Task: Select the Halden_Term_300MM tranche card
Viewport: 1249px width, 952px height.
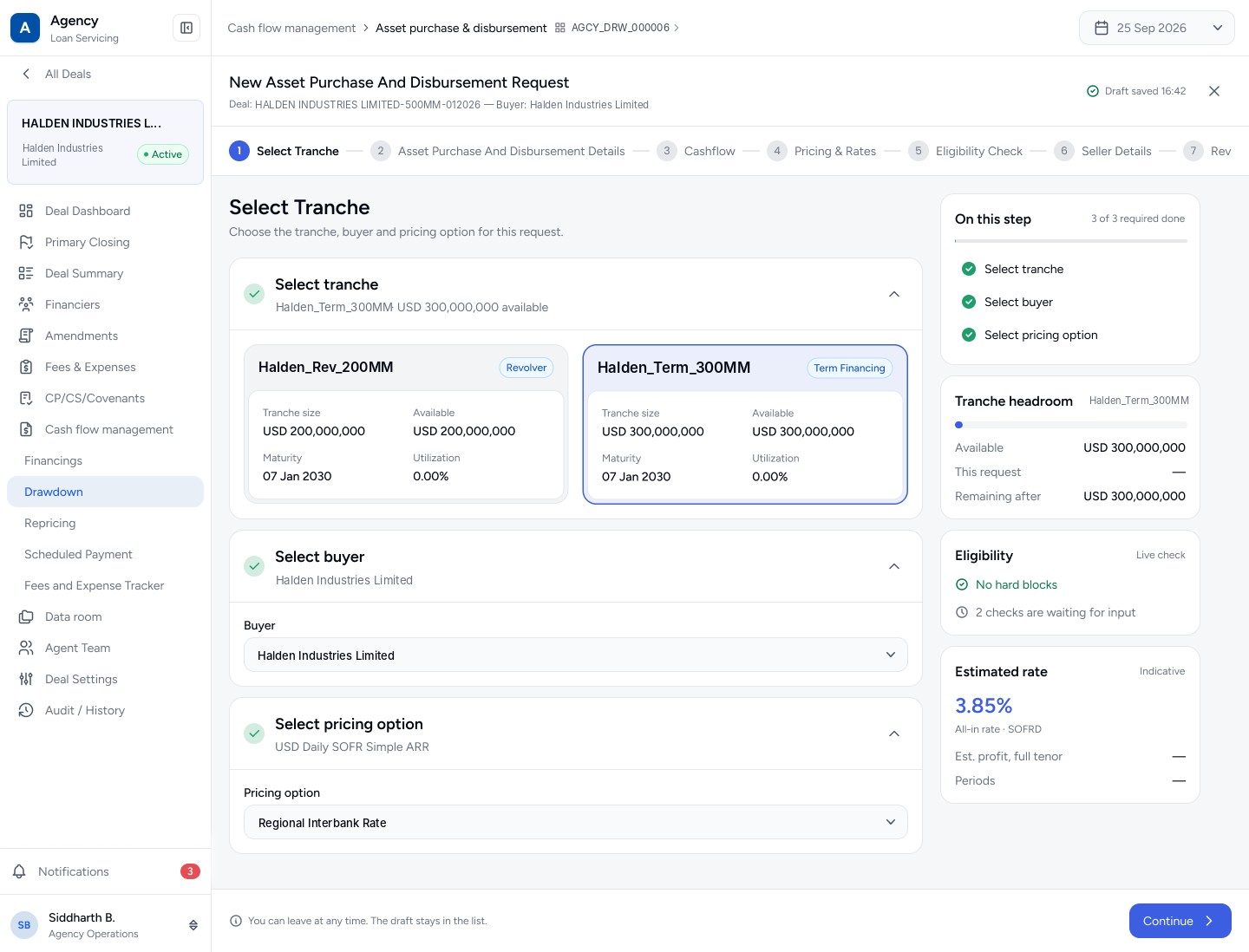Action: click(745, 424)
